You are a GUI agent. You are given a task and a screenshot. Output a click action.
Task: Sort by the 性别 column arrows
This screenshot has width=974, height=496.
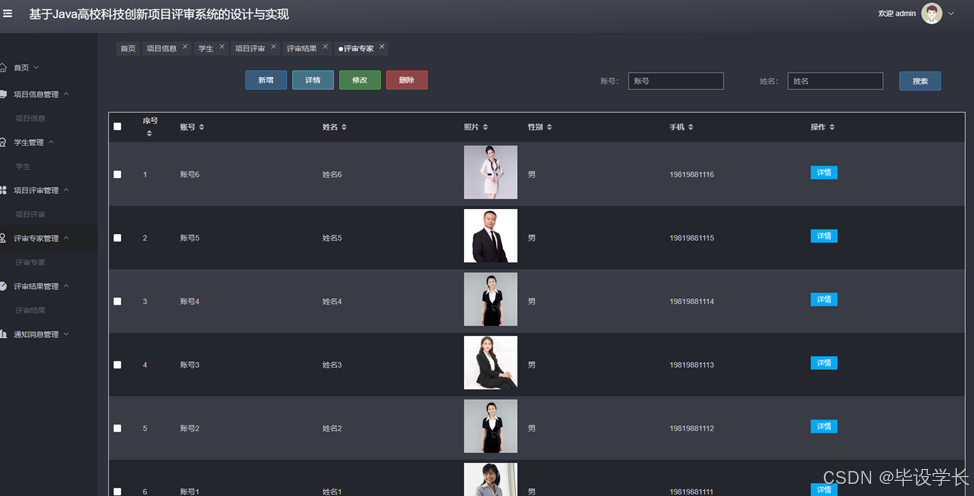[x=549, y=127]
